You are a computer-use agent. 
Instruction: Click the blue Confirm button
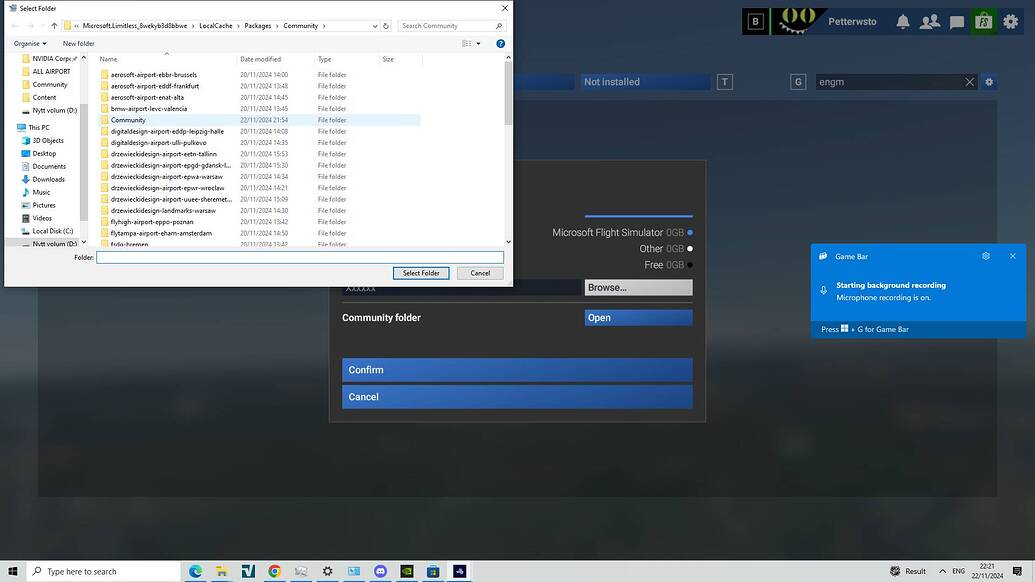pyautogui.click(x=516, y=369)
